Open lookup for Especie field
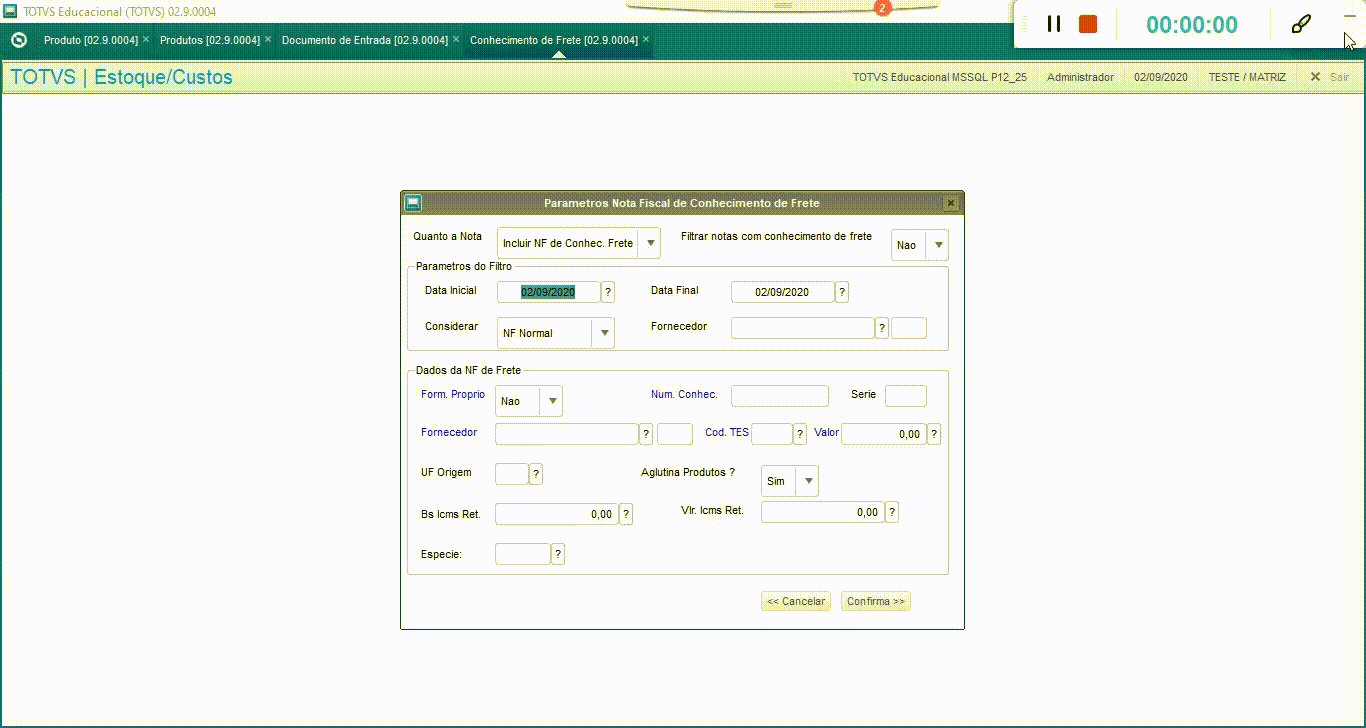Viewport: 1366px width, 728px height. click(x=558, y=554)
